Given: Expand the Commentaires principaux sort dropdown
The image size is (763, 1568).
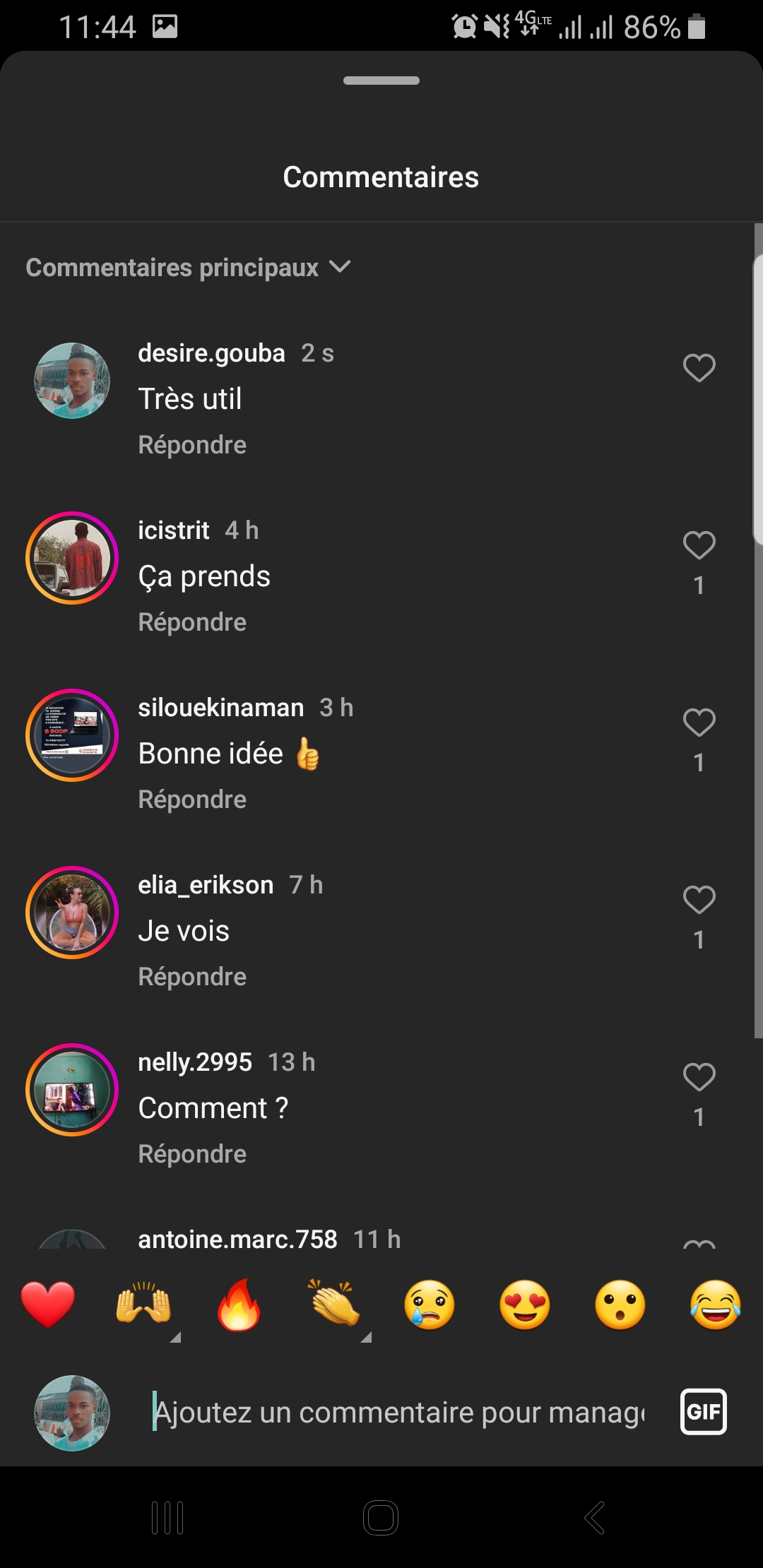Looking at the screenshot, I should 188,268.
